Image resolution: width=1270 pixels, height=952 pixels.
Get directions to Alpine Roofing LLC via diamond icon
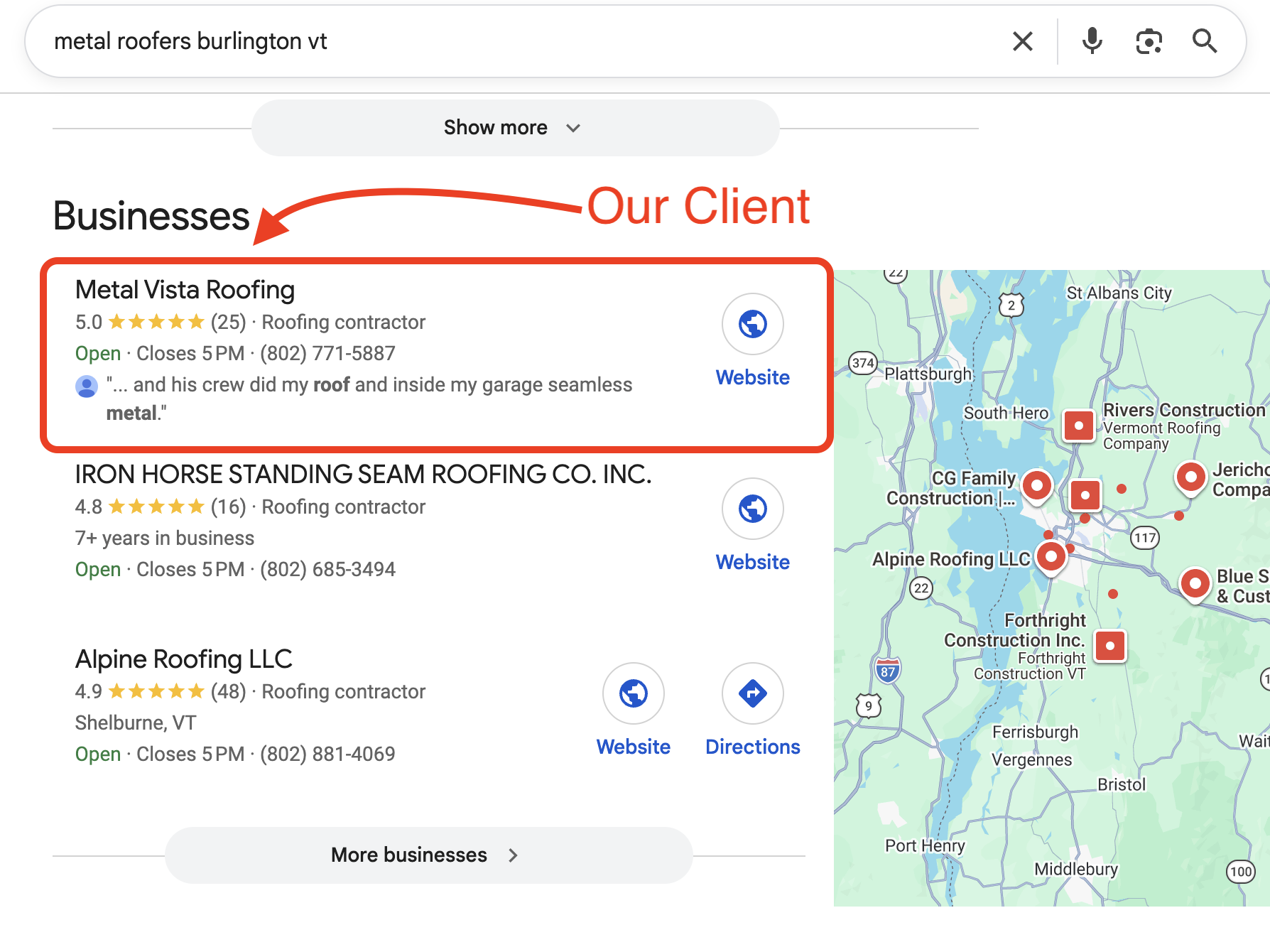[753, 693]
